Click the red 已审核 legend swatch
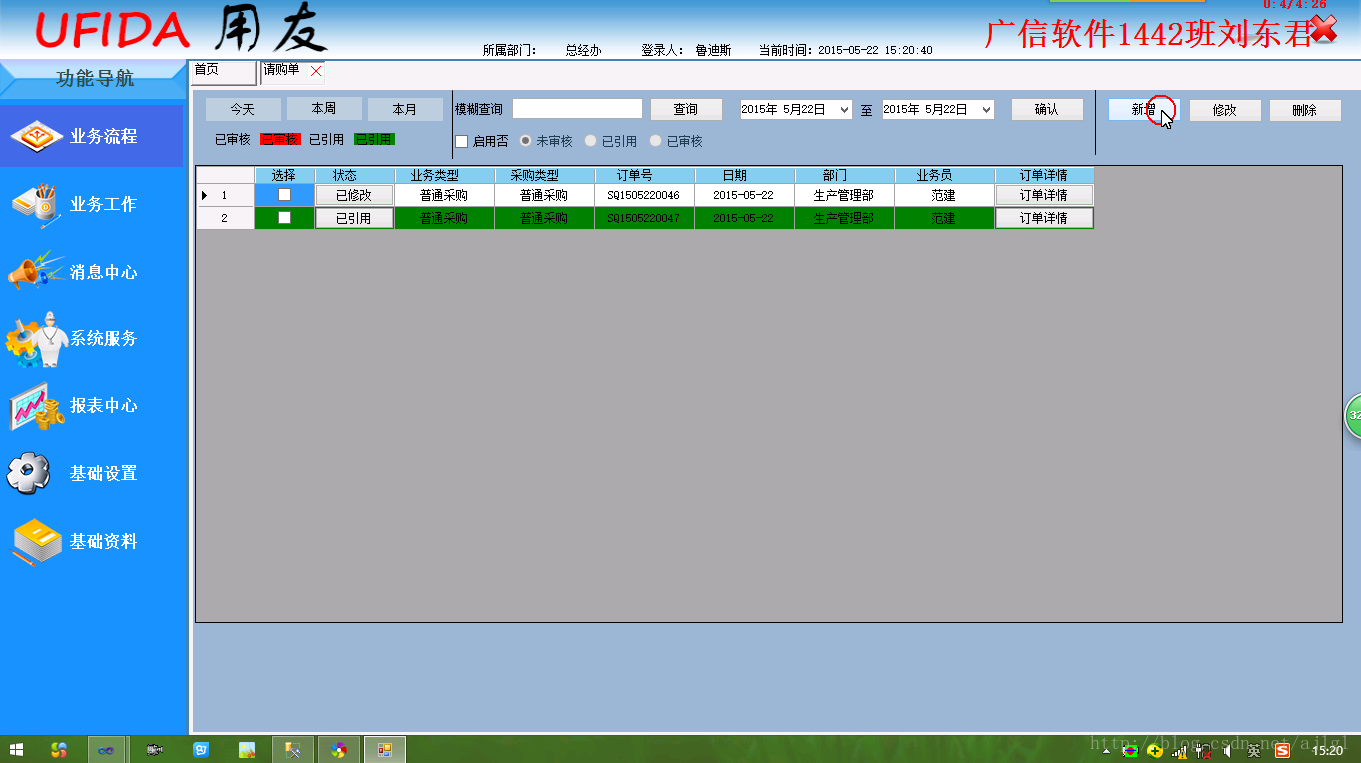 279,140
